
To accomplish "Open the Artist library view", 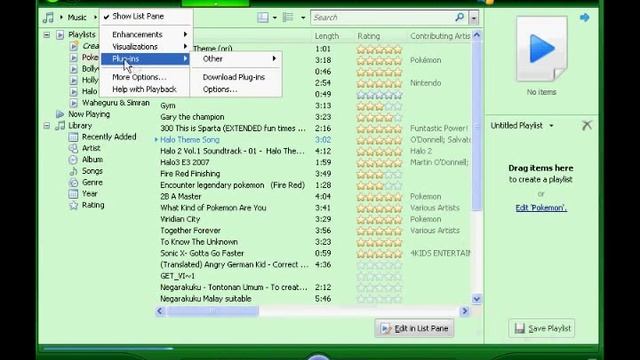I will pos(91,148).
